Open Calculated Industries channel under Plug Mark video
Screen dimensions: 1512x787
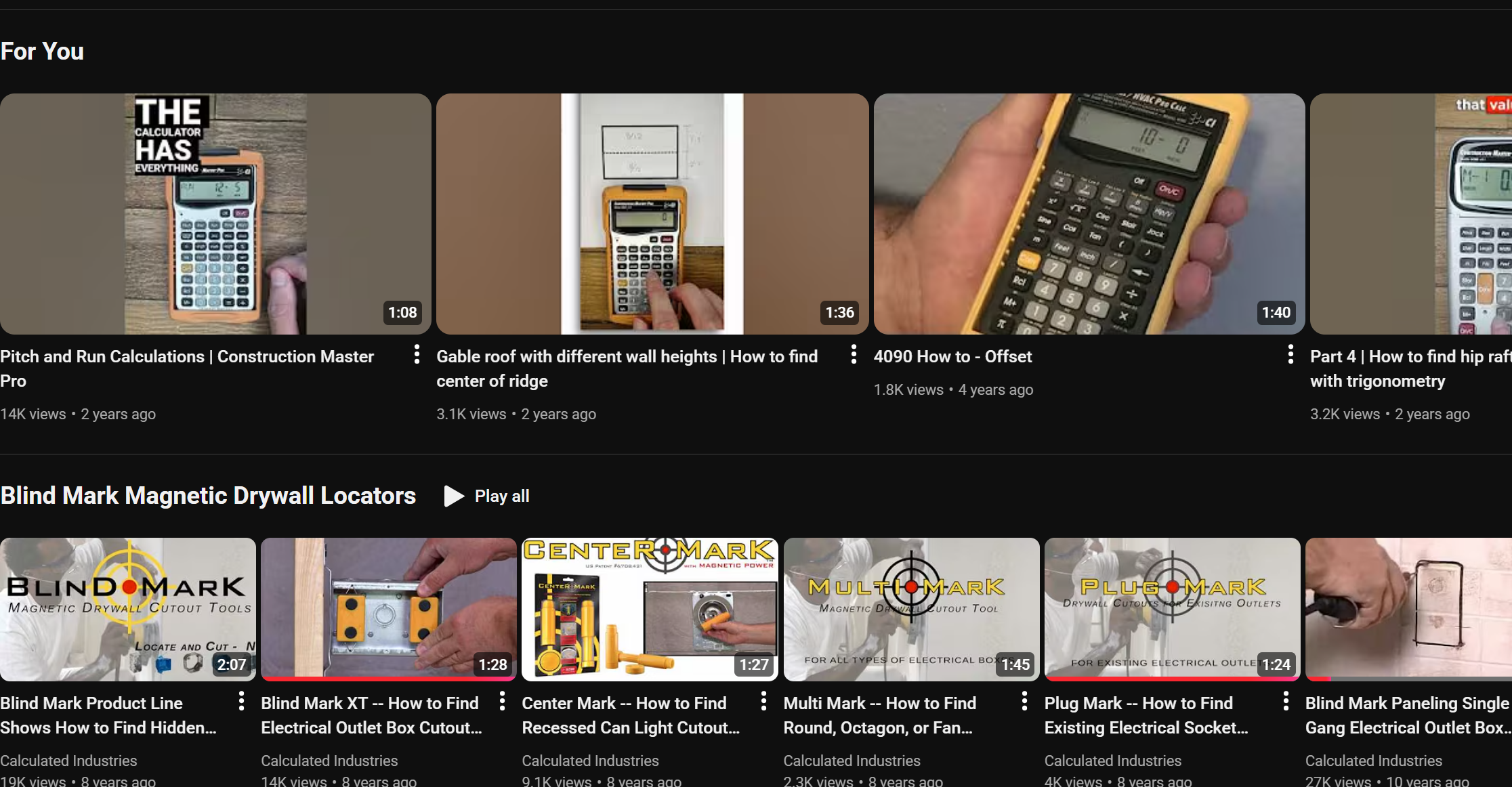[x=1112, y=761]
